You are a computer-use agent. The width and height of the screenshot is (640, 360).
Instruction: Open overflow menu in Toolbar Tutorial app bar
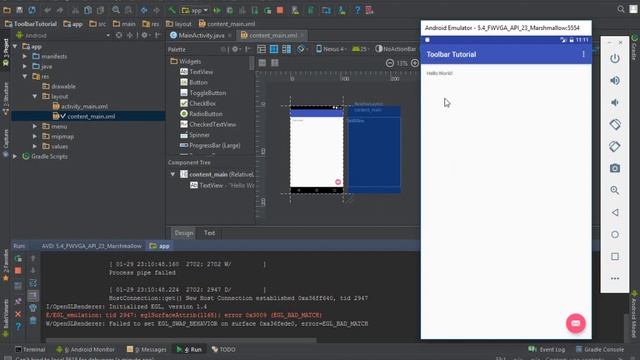(583, 54)
